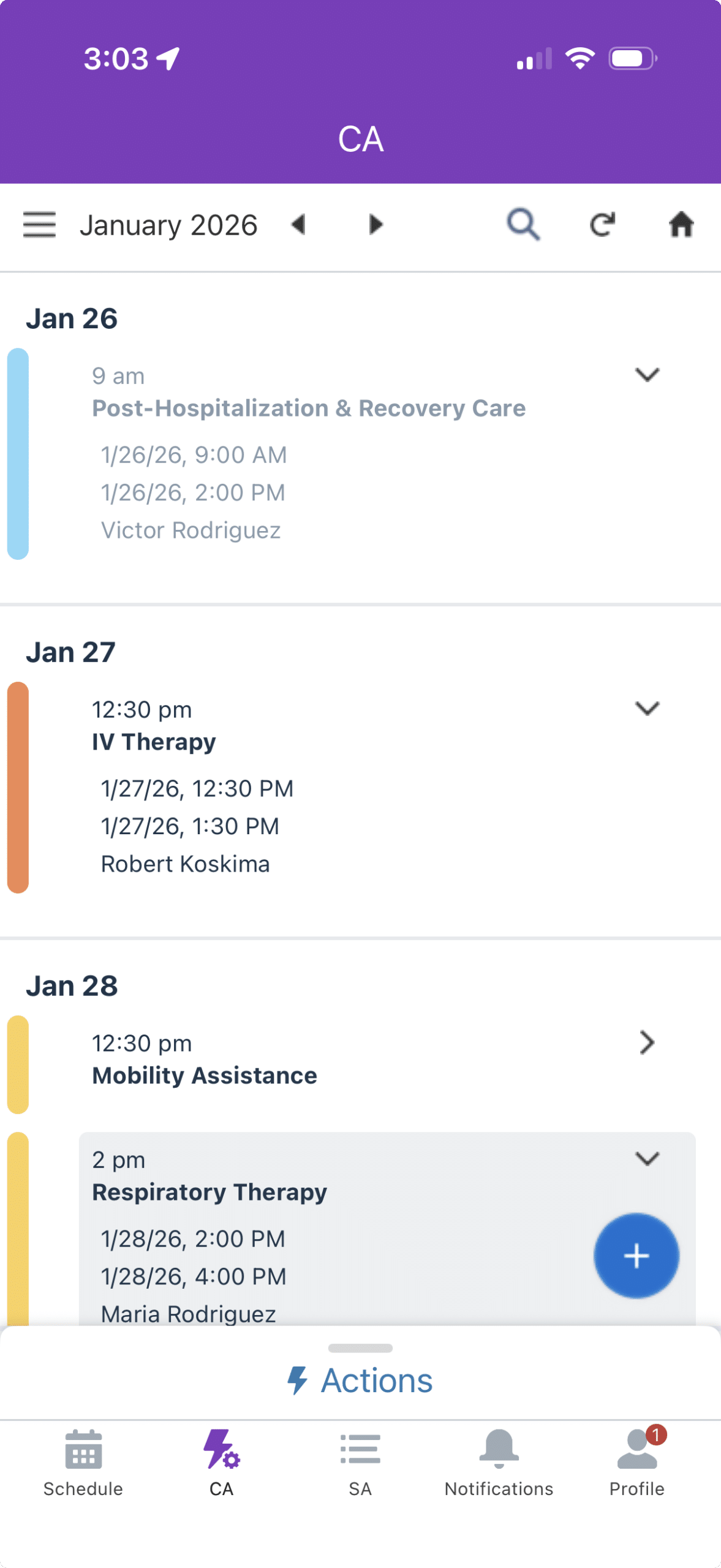Tap the orange IV Therapy color bar

coord(18,787)
